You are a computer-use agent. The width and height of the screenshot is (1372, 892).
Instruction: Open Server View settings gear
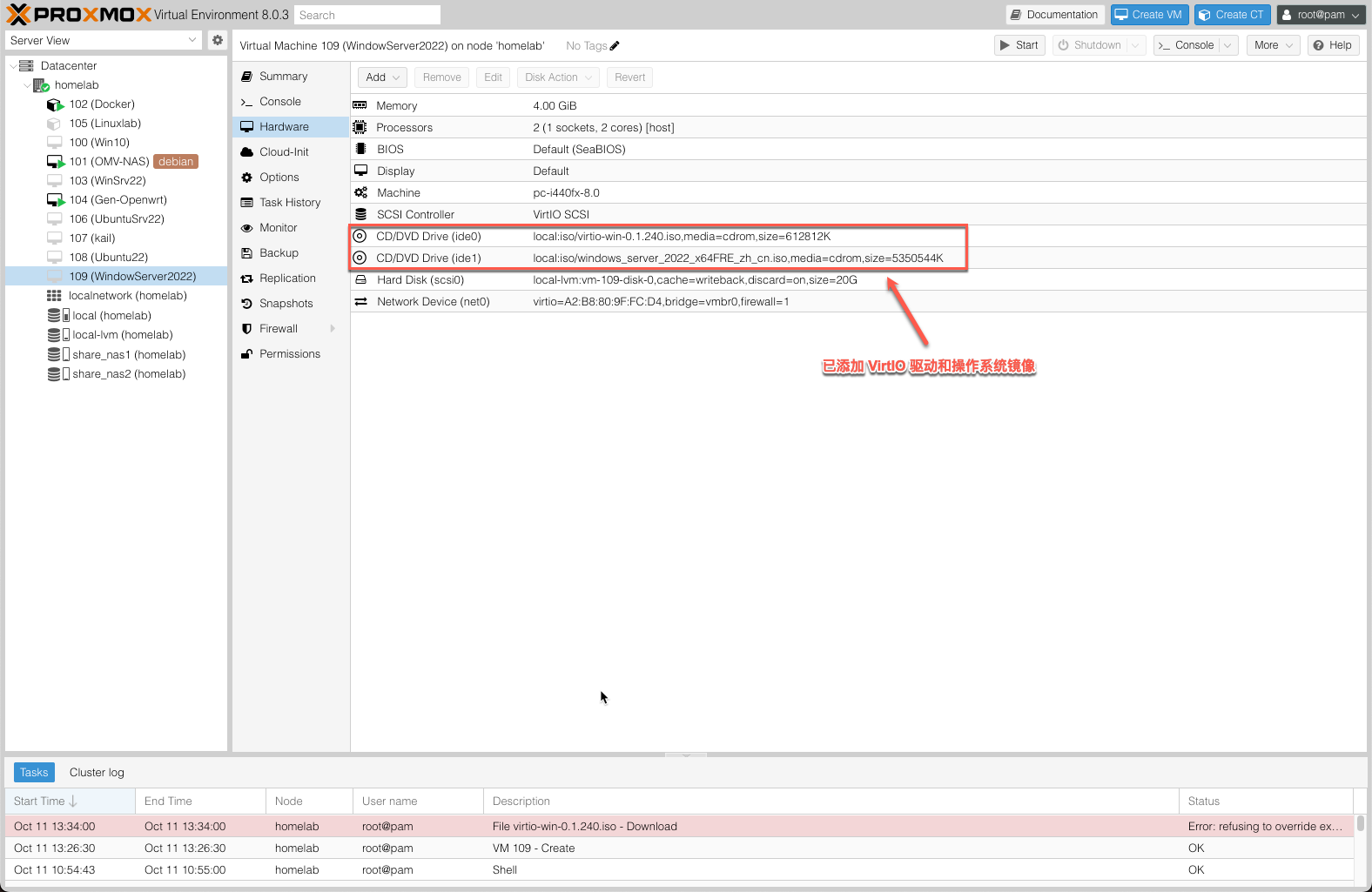[218, 40]
